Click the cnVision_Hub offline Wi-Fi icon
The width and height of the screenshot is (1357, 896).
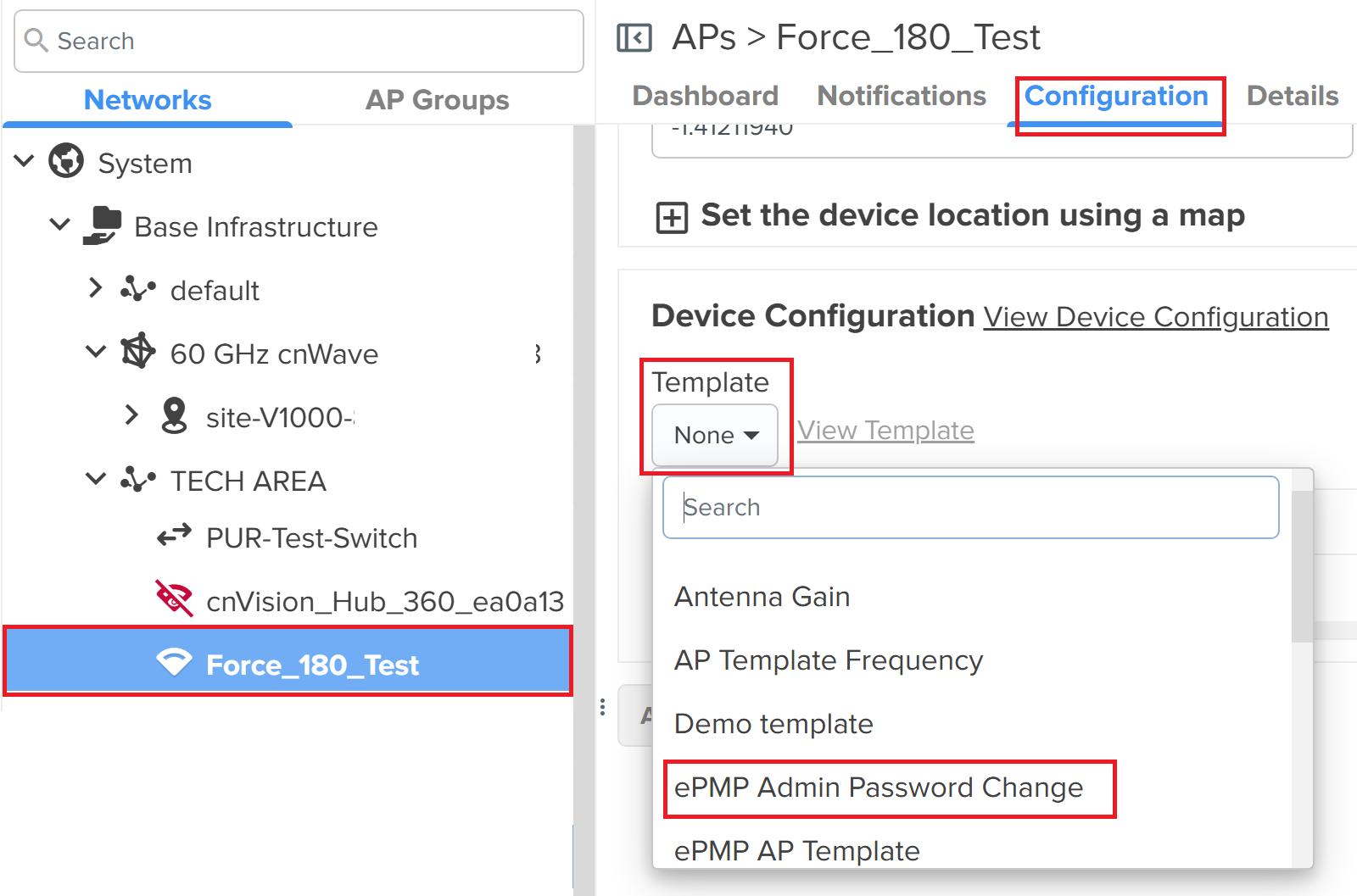click(x=174, y=598)
